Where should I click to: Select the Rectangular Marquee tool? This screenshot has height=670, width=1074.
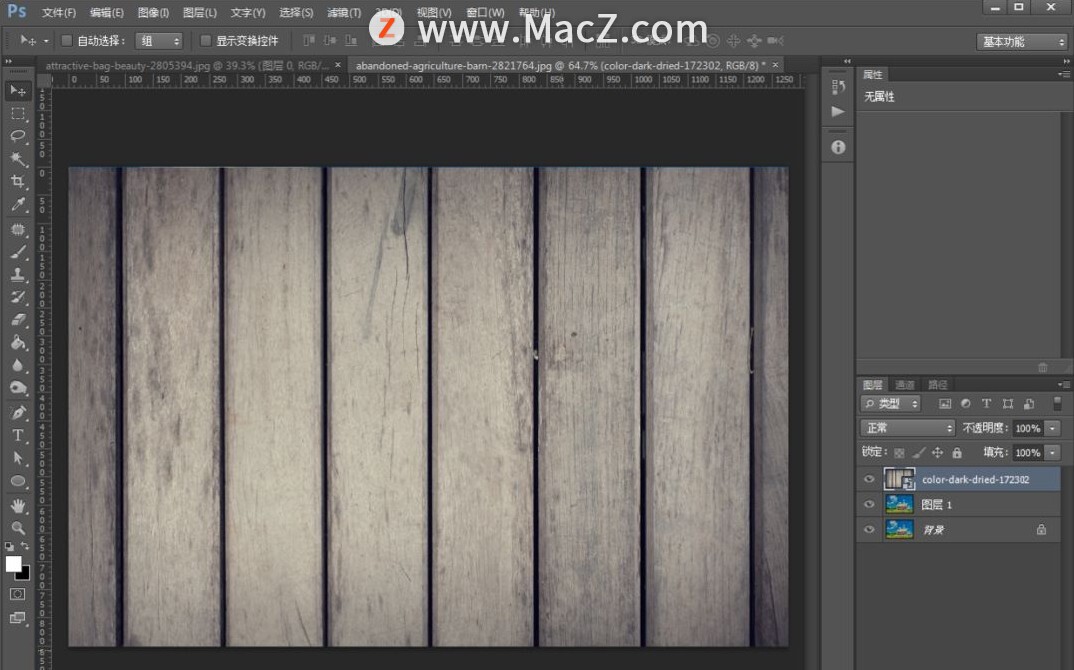(18, 114)
